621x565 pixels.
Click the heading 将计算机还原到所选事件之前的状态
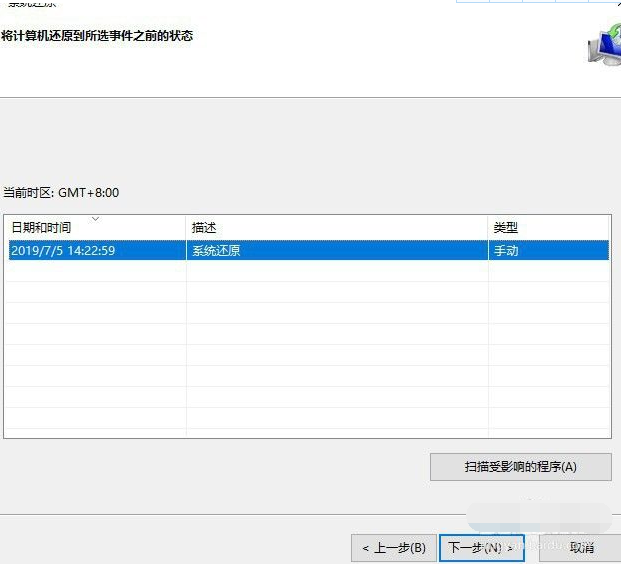(97, 36)
